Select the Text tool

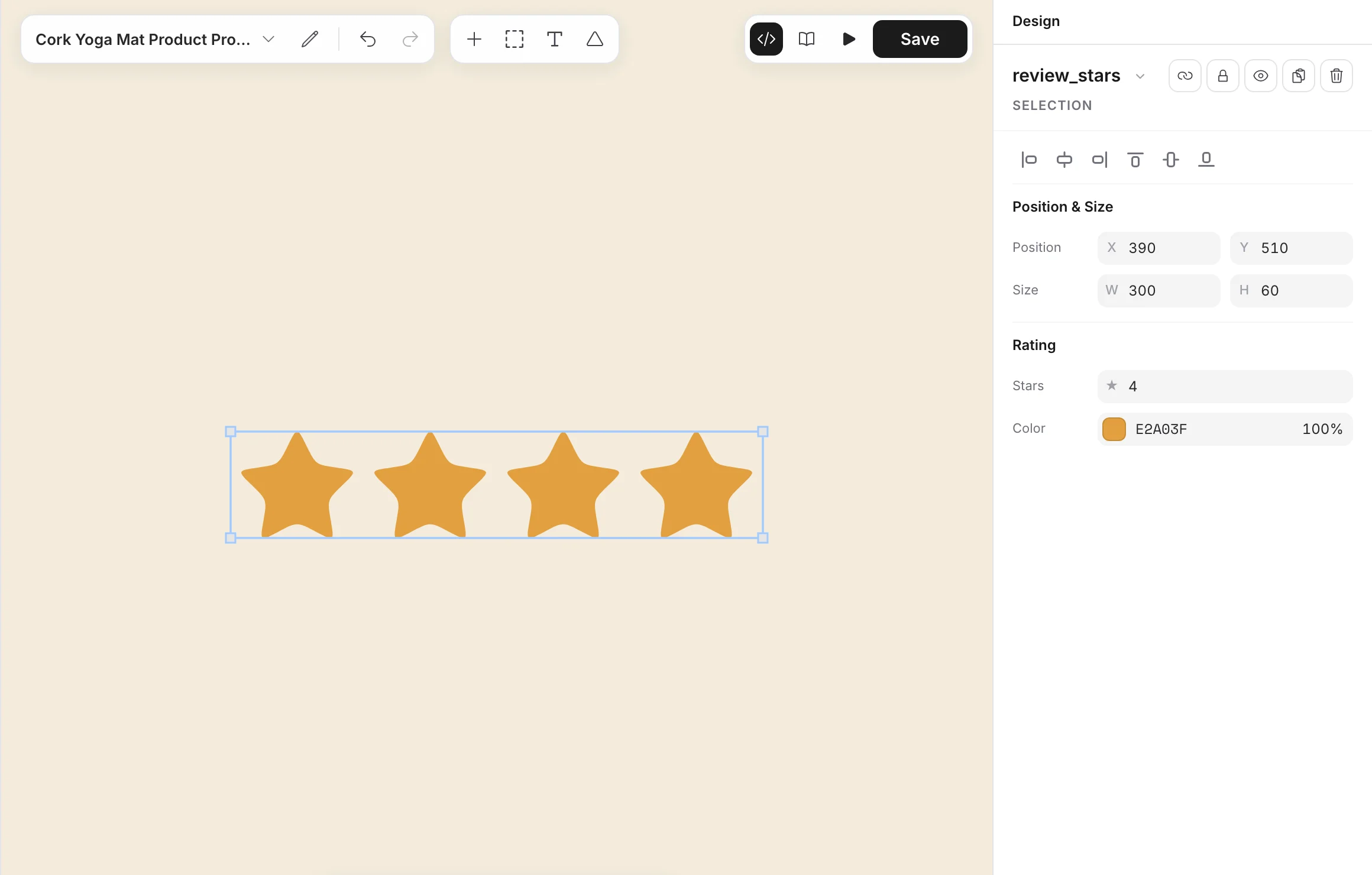(555, 39)
